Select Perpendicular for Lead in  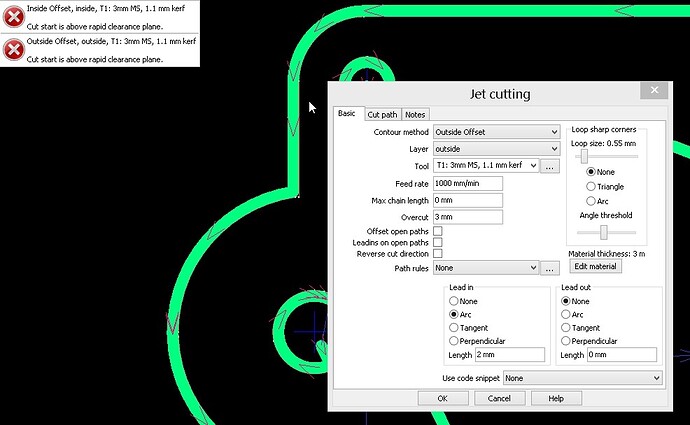coord(454,341)
